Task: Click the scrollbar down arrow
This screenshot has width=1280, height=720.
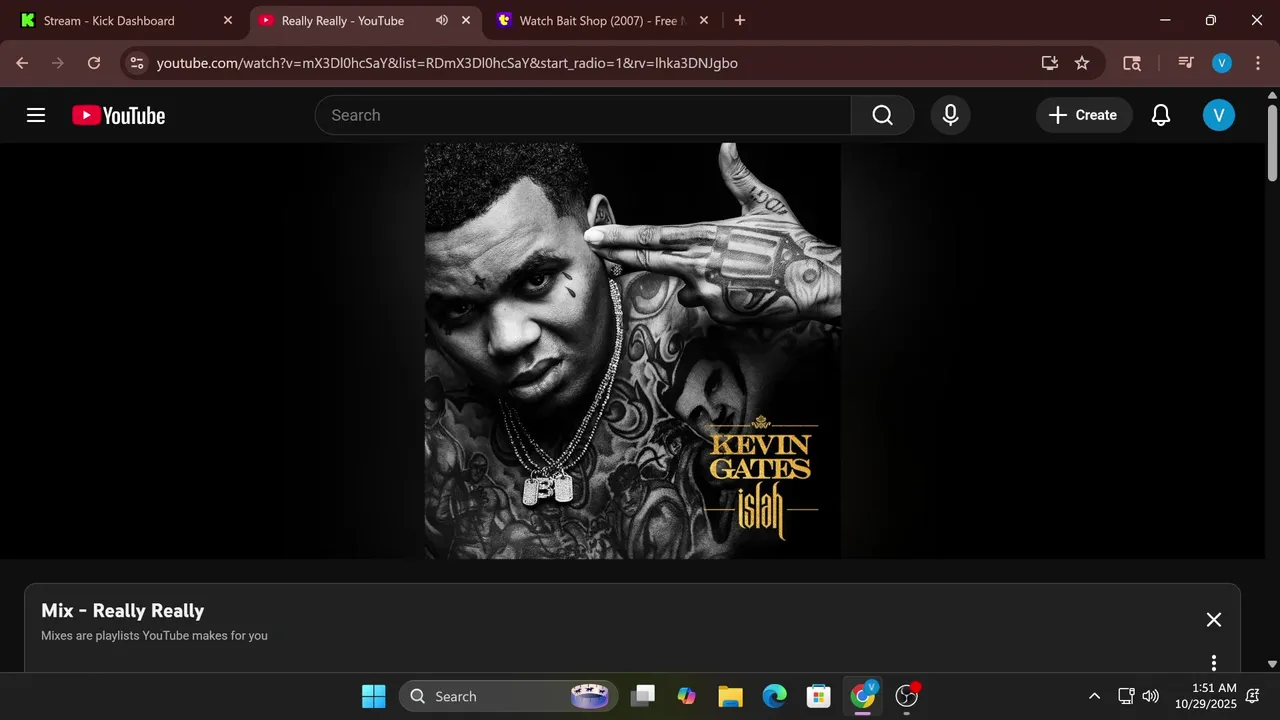Action: (1272, 663)
